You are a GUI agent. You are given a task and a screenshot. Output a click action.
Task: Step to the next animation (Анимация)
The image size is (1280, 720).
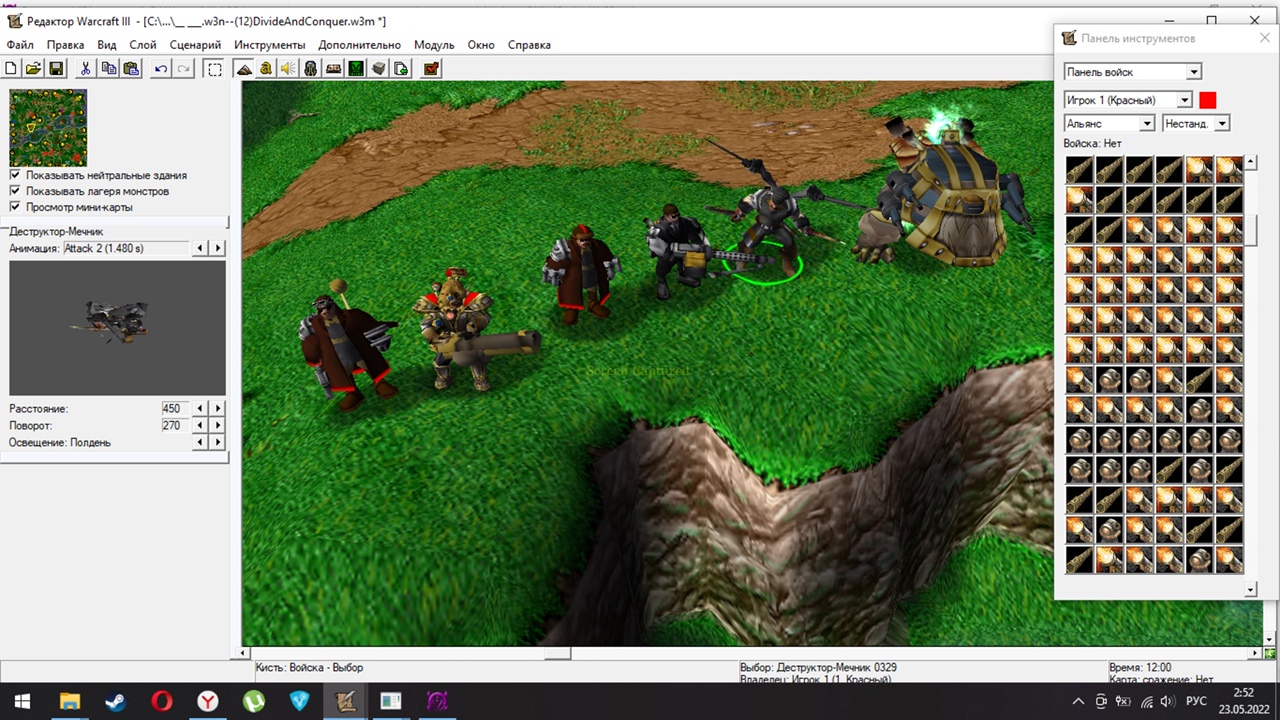218,248
